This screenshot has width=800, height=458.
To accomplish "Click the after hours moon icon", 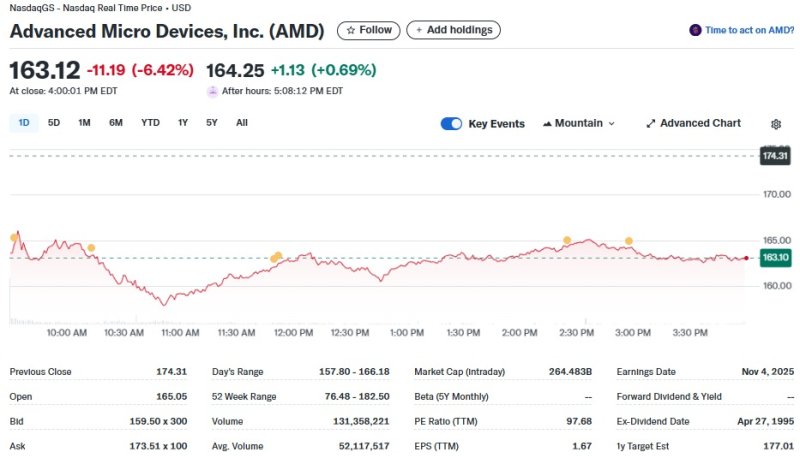I will [212, 91].
